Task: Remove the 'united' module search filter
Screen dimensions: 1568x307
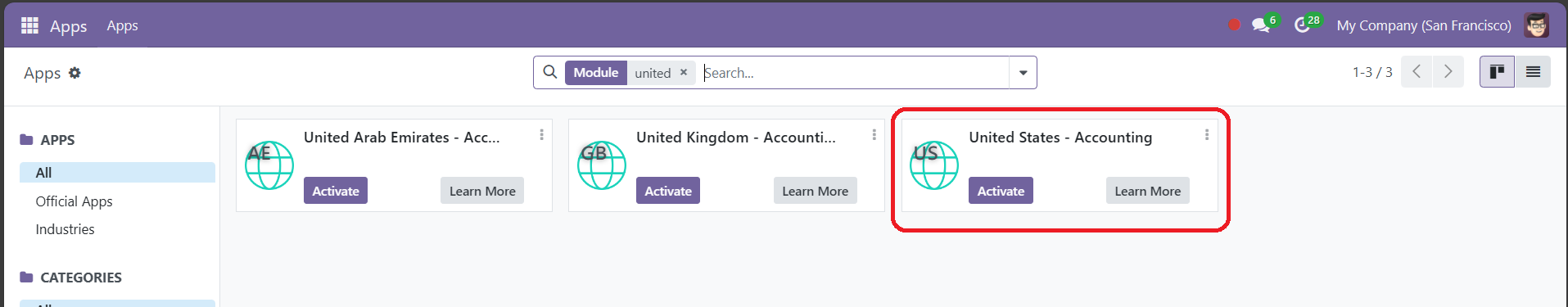Action: tap(684, 72)
